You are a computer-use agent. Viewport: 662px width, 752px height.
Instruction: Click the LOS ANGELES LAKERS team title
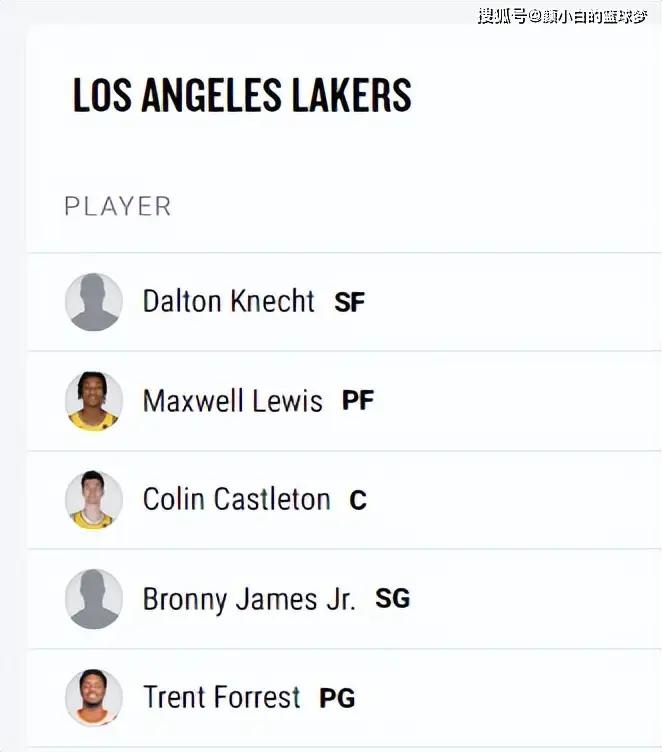pos(242,96)
